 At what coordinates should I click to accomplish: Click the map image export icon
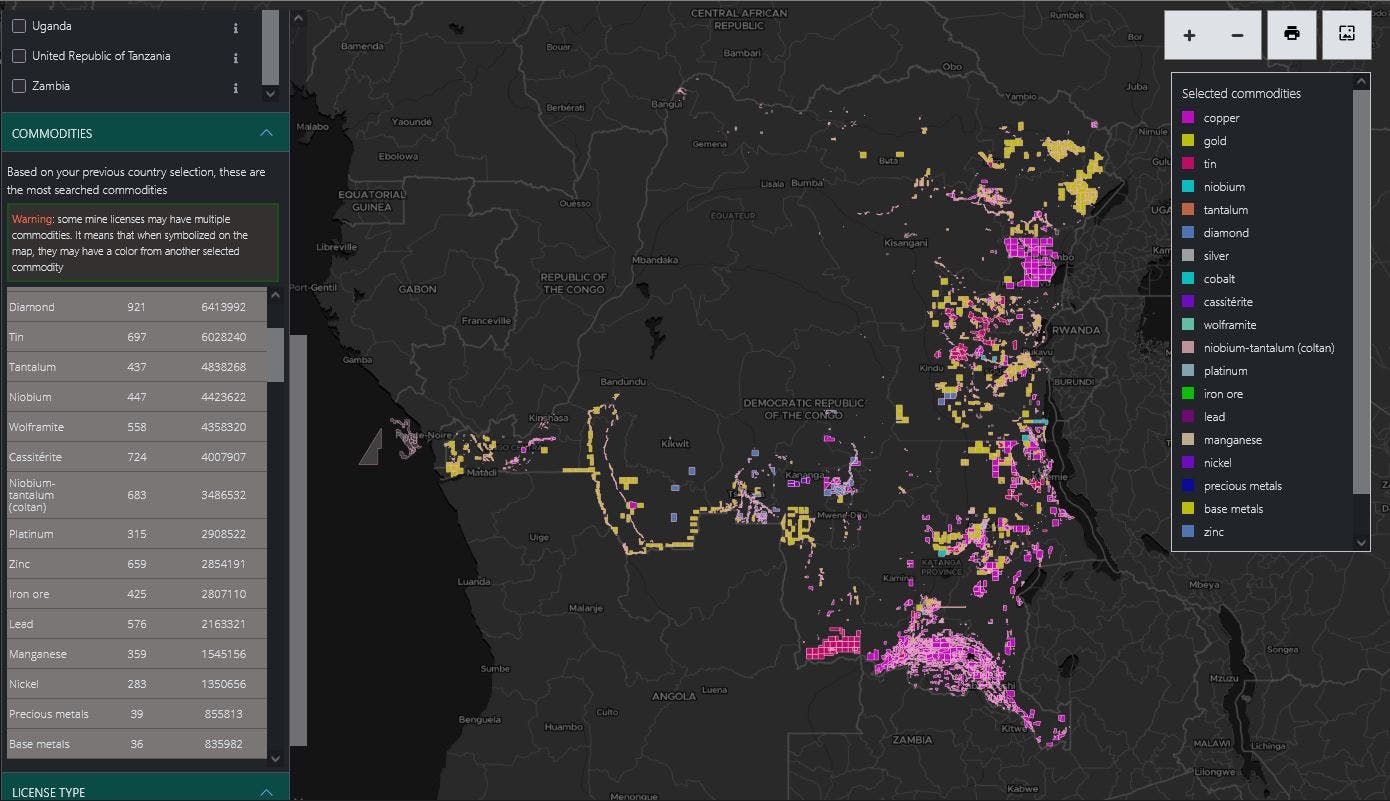1347,35
